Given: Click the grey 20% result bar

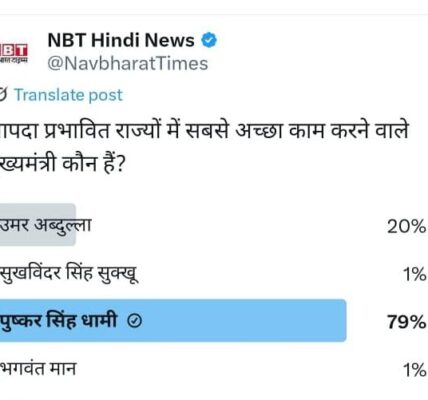Looking at the screenshot, I should [38, 225].
